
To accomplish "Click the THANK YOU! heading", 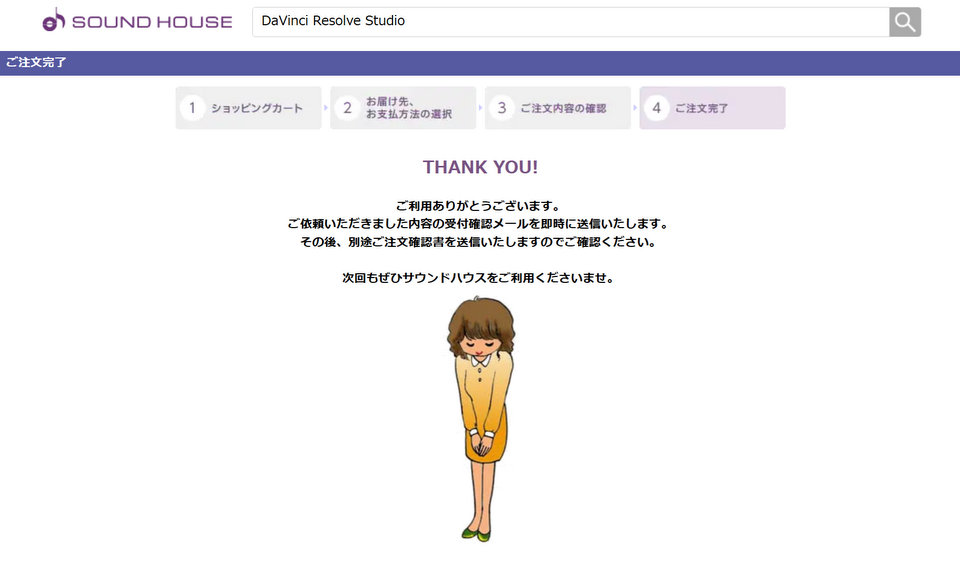I will click(x=480, y=167).
